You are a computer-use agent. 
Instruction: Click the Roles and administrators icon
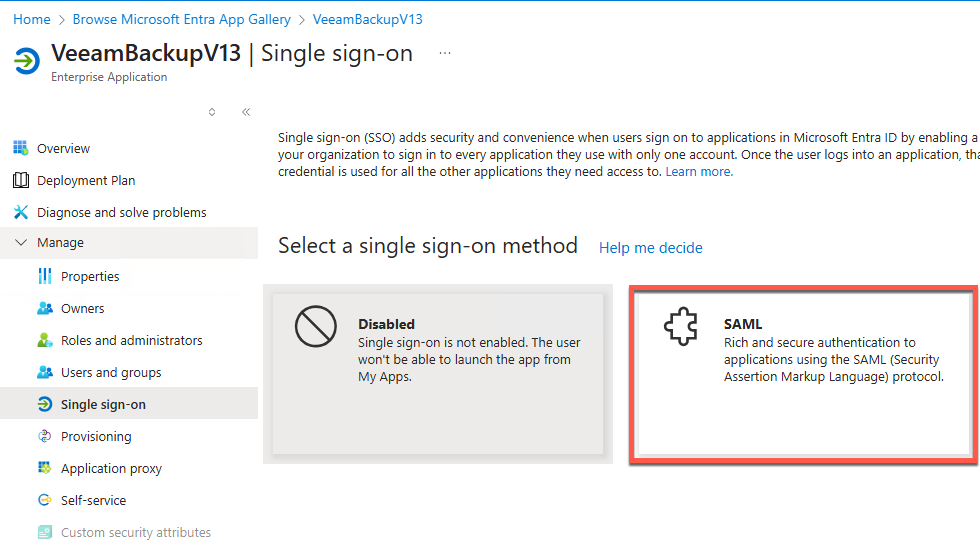point(44,340)
